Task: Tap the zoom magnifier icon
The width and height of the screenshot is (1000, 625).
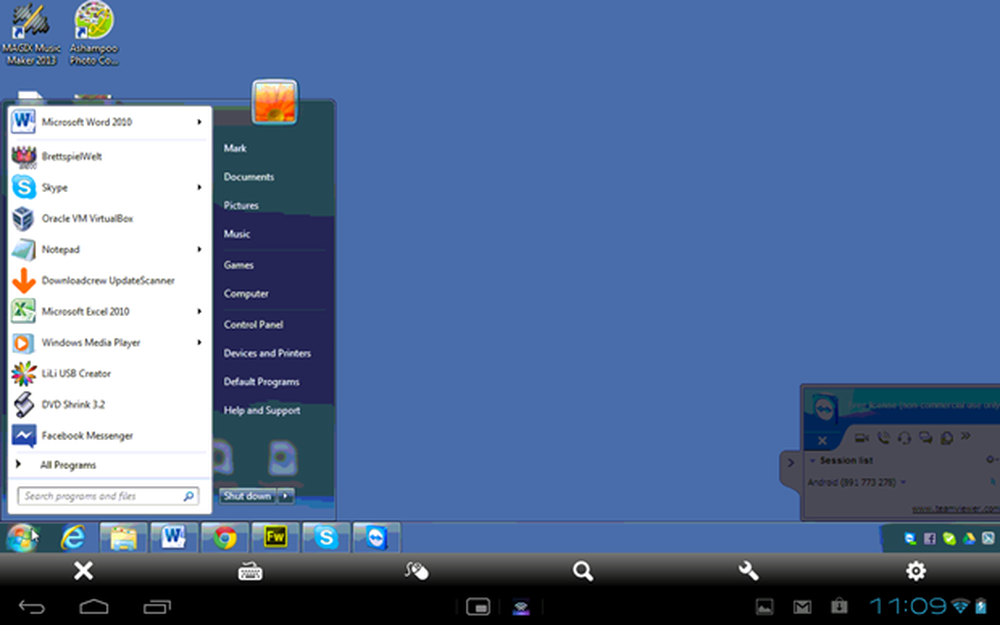Action: click(x=583, y=571)
